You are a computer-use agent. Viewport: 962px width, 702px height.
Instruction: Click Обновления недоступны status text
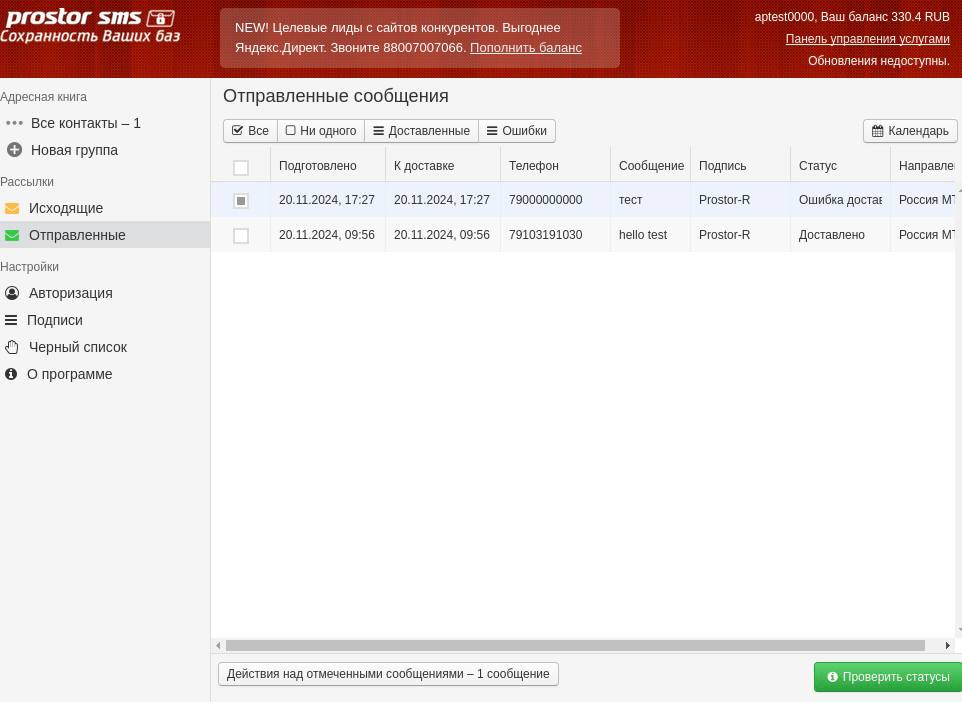(x=879, y=61)
